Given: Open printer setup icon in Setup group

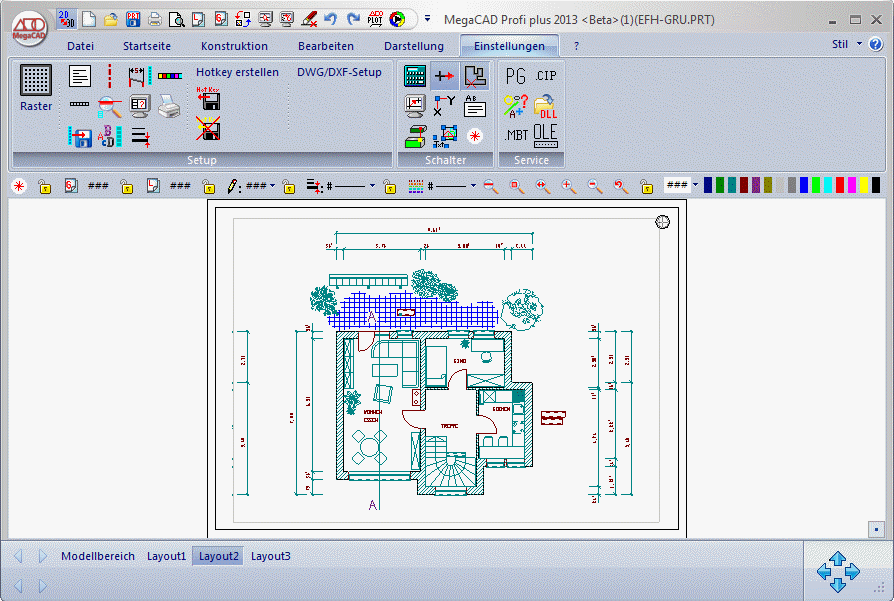Looking at the screenshot, I should [x=169, y=106].
